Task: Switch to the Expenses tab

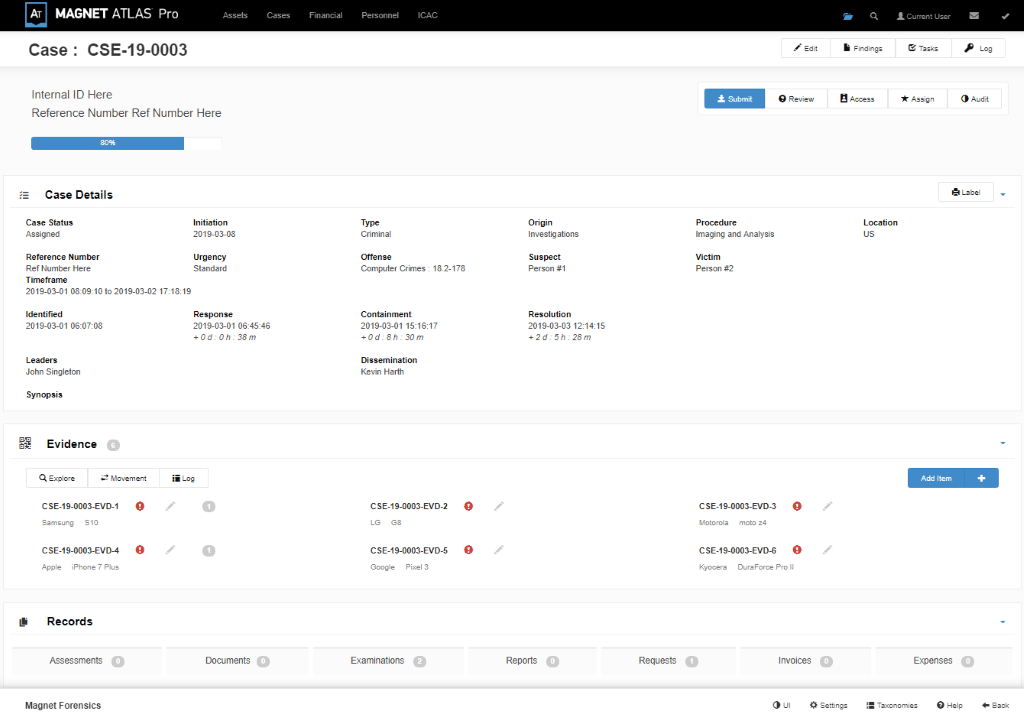Action: click(944, 661)
